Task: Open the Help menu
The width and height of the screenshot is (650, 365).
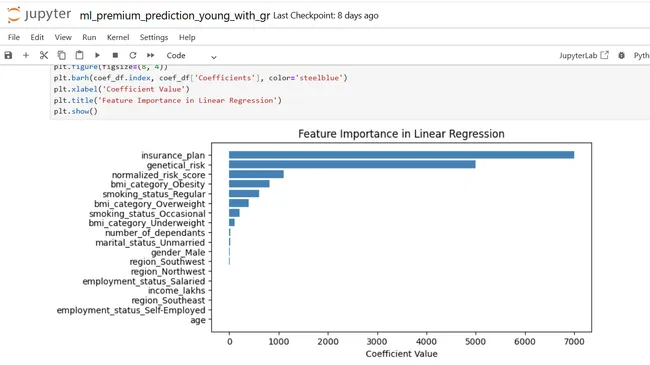Action: [x=187, y=37]
